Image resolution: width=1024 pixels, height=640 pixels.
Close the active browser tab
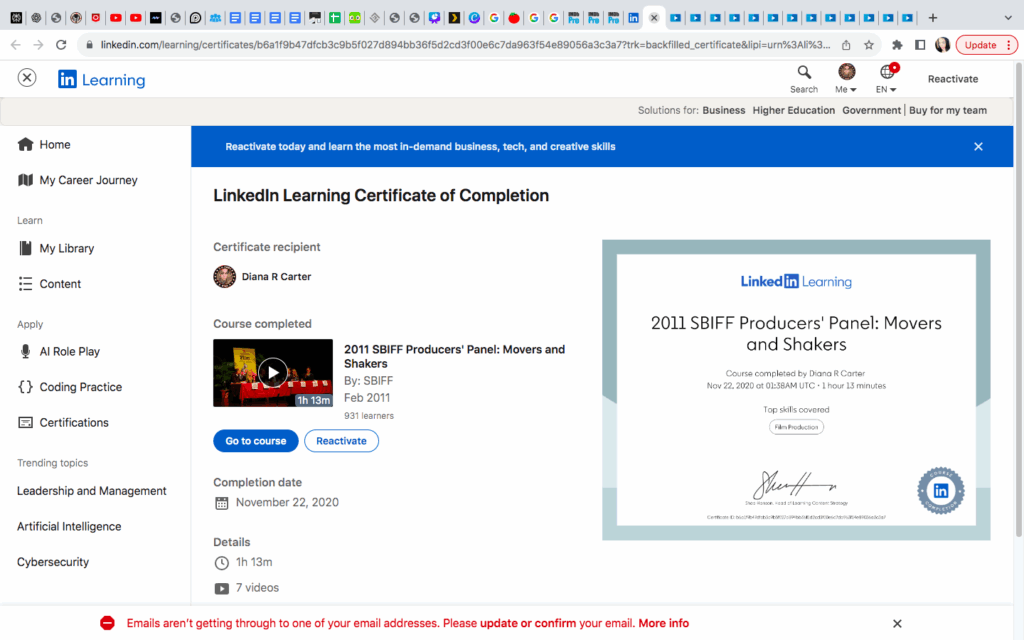(654, 18)
